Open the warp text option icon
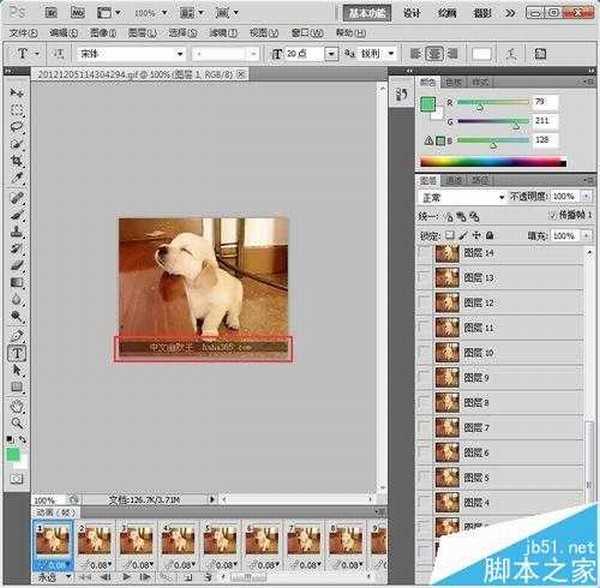The height and width of the screenshot is (588, 600). [x=513, y=53]
